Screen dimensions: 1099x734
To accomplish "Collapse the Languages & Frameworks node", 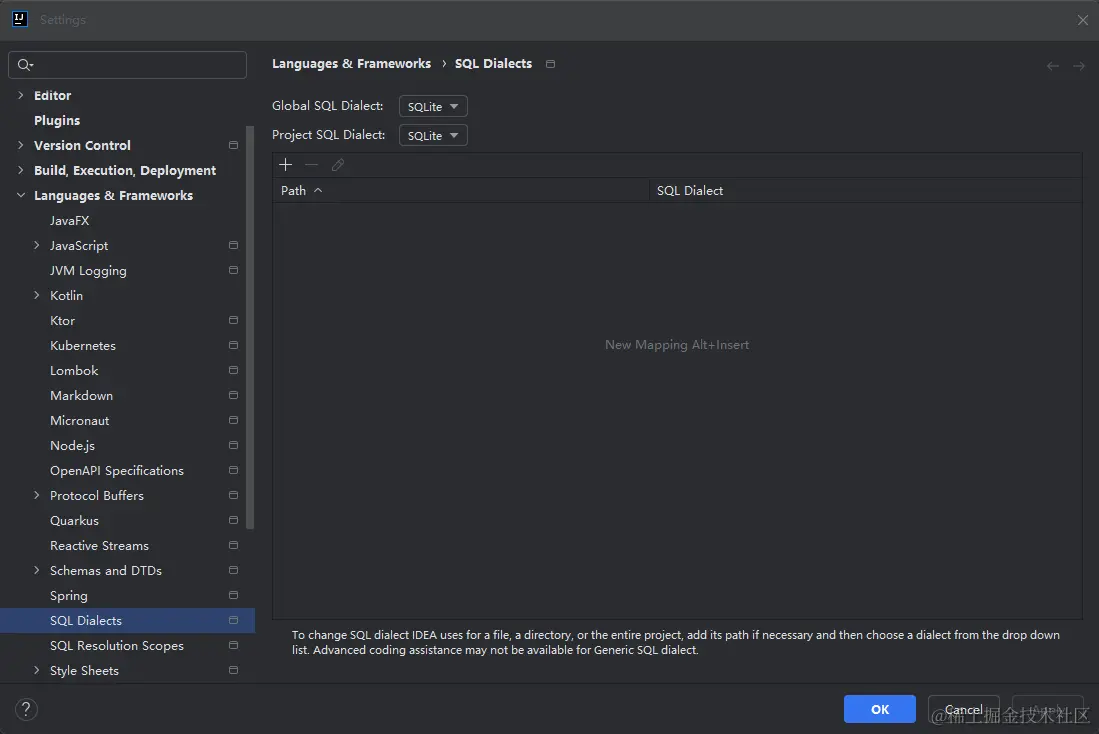I will click(x=22, y=195).
